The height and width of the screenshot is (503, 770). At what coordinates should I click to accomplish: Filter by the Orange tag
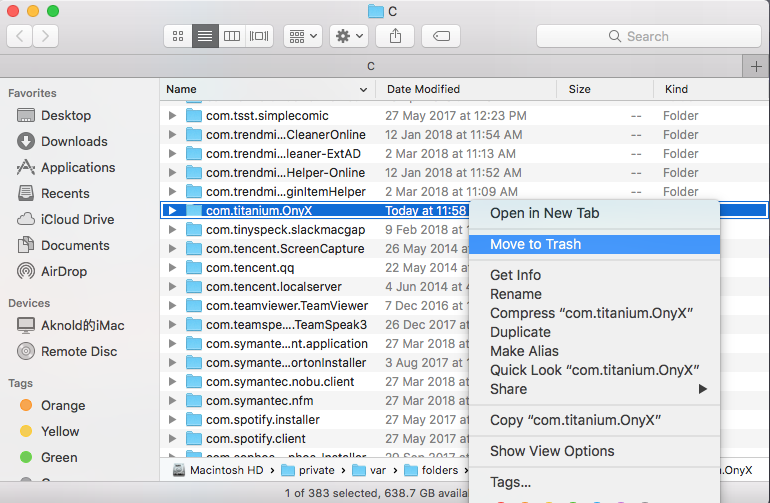[63, 406]
